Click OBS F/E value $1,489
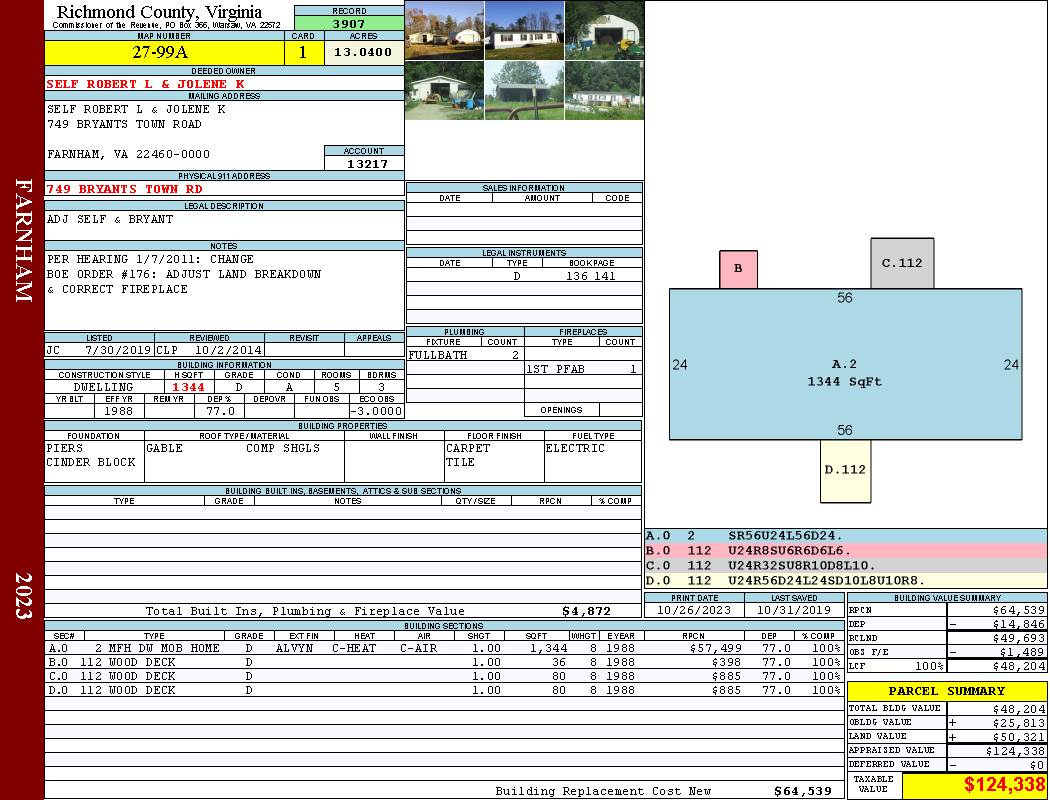Screen dimensions: 1050x800 click(x=1022, y=652)
